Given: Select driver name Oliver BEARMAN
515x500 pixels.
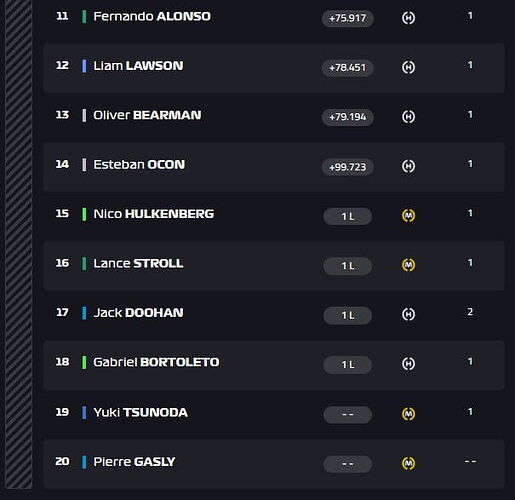Looking at the screenshot, I should (x=147, y=115).
